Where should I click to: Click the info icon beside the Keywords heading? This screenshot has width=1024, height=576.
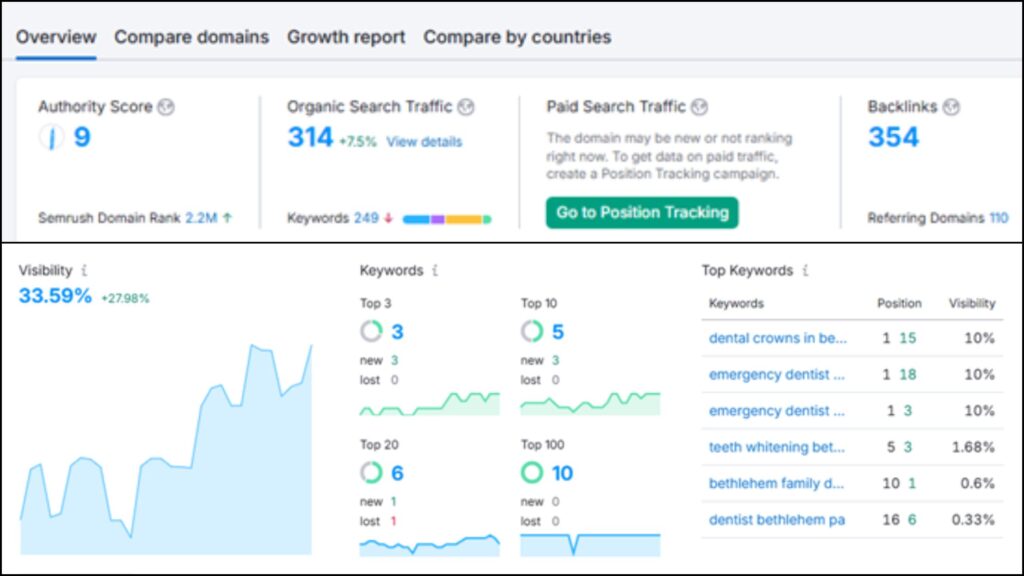coord(435,270)
